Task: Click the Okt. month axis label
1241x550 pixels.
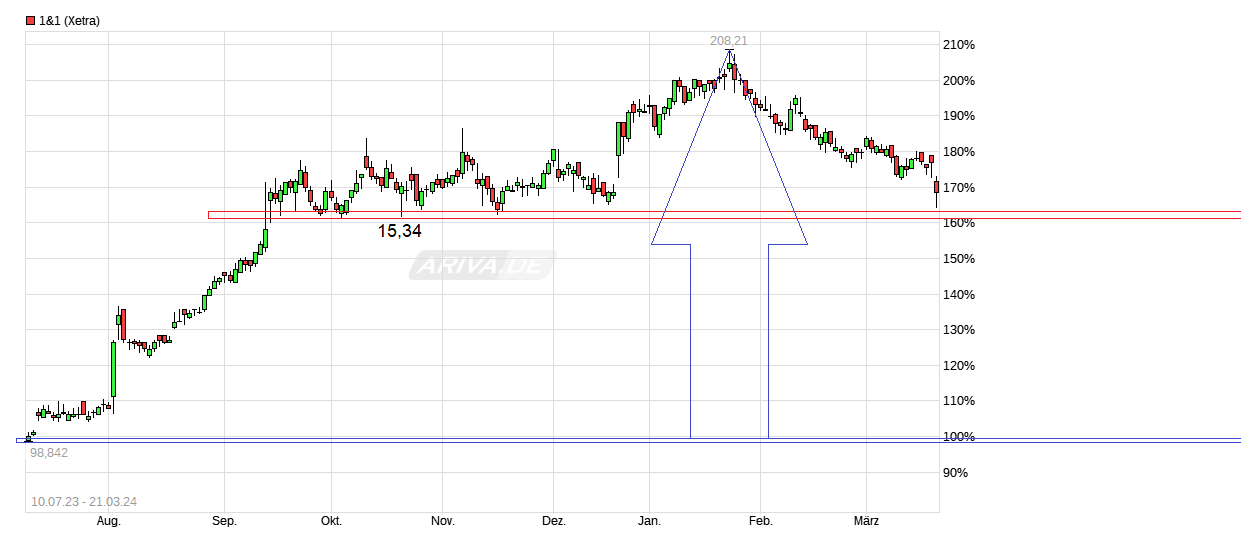Action: pos(331,521)
